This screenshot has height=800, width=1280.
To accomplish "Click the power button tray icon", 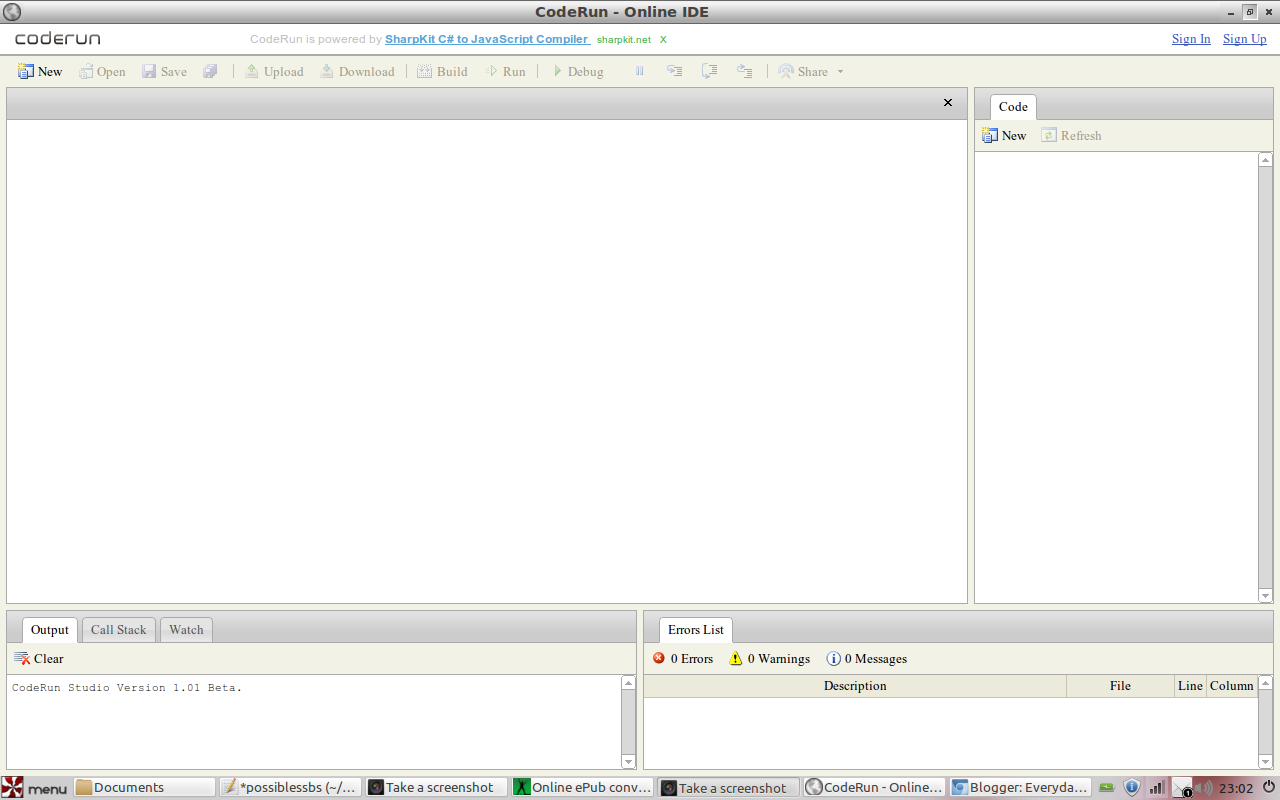I will click(1268, 787).
